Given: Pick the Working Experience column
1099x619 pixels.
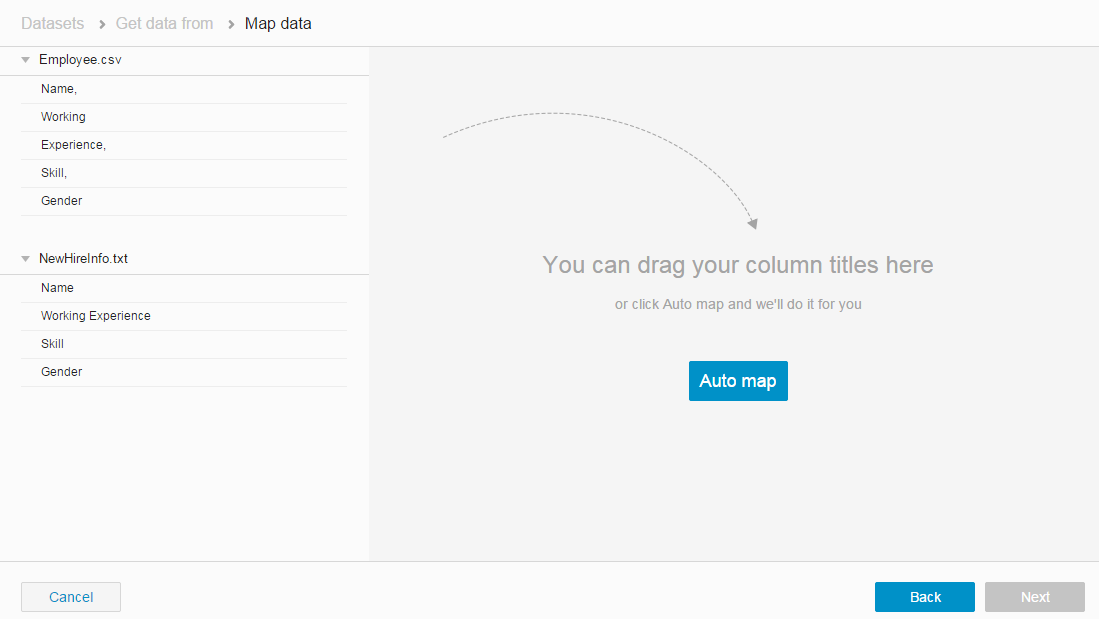Looking at the screenshot, I should (x=96, y=316).
